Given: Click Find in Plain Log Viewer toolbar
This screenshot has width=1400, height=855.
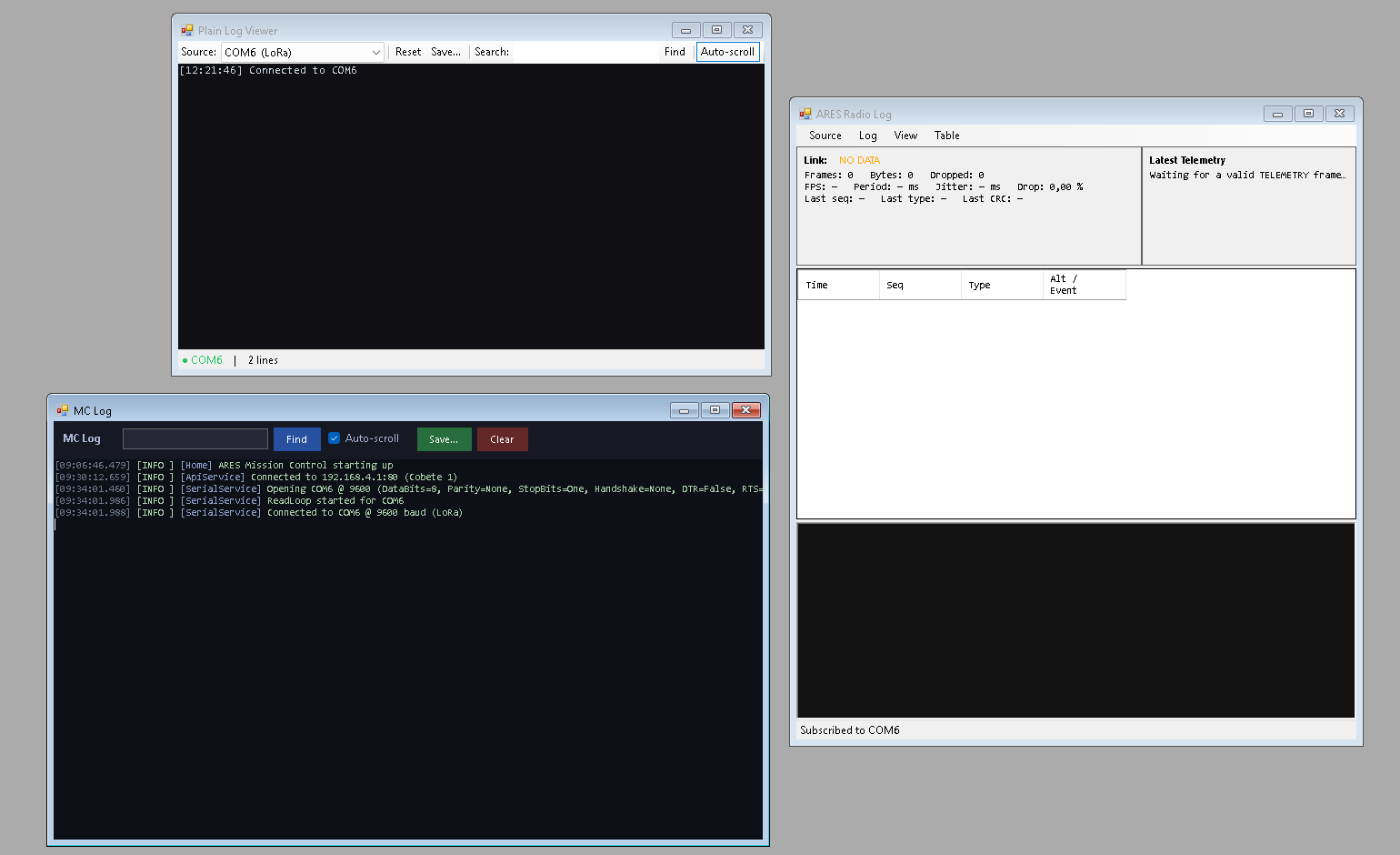Looking at the screenshot, I should (675, 52).
